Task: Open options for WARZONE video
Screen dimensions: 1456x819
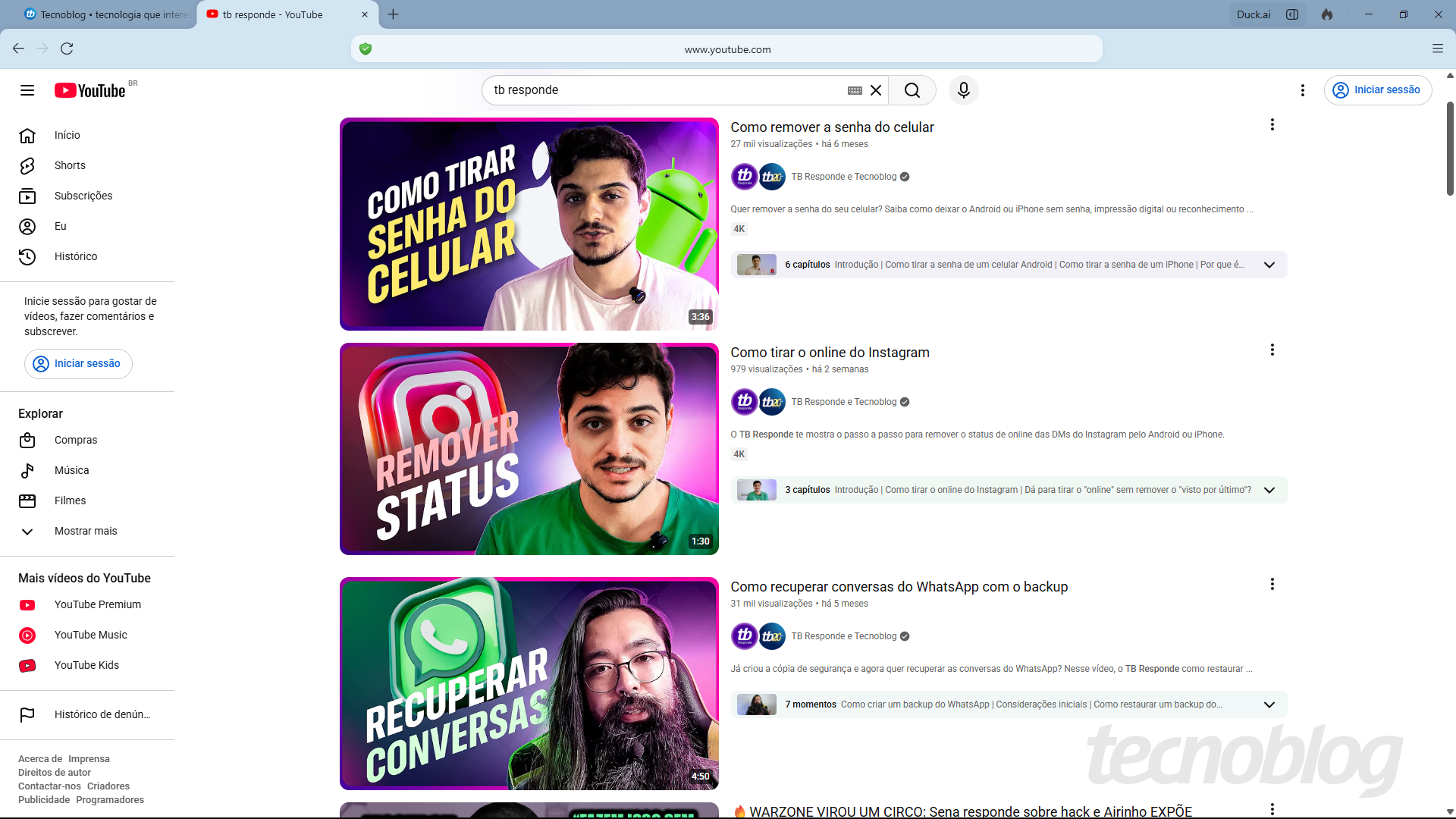Action: pyautogui.click(x=1272, y=809)
